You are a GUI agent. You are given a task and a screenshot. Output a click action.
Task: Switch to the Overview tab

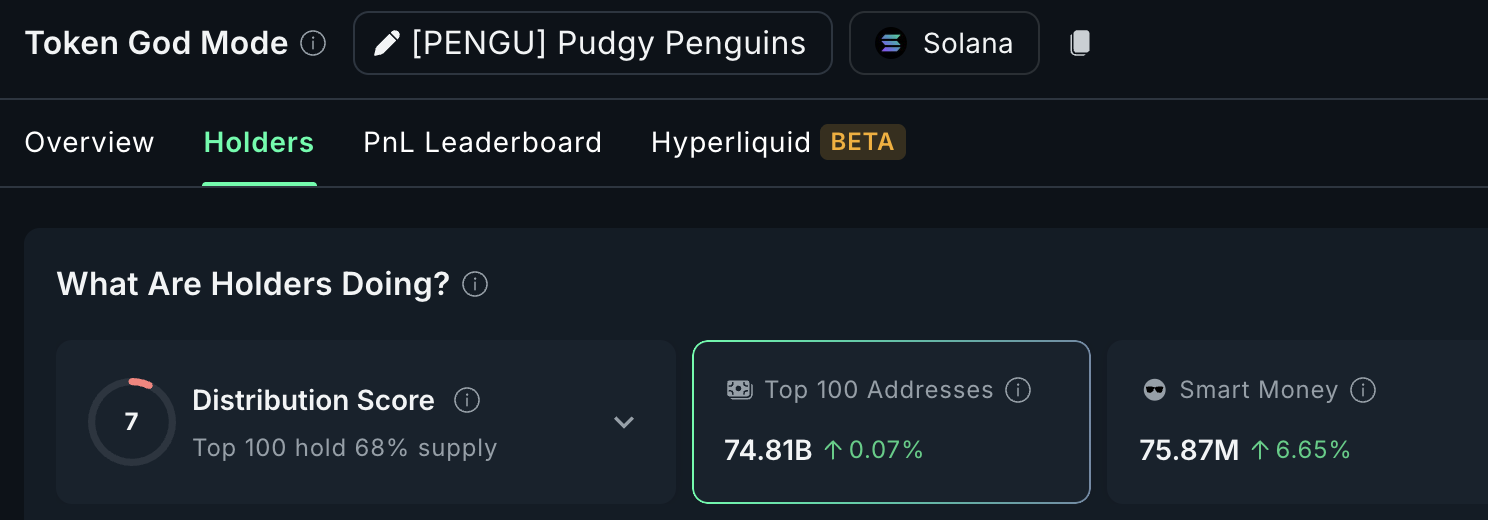tap(89, 143)
